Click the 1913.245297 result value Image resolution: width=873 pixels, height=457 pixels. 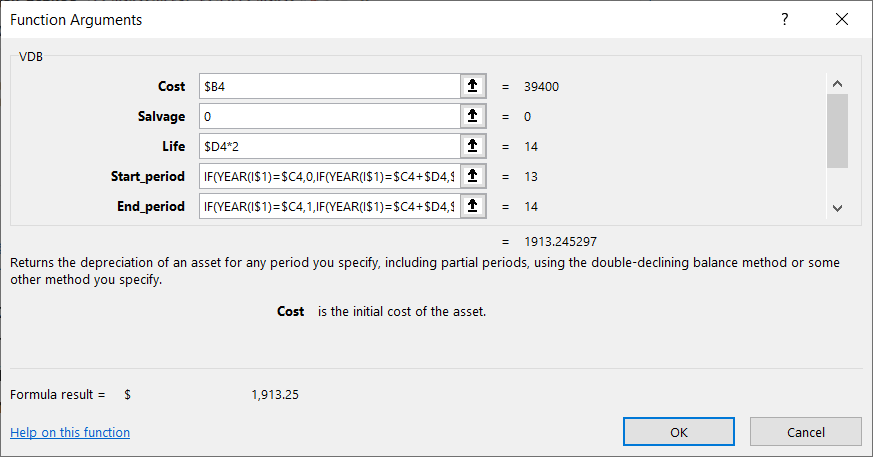pyautogui.click(x=561, y=242)
